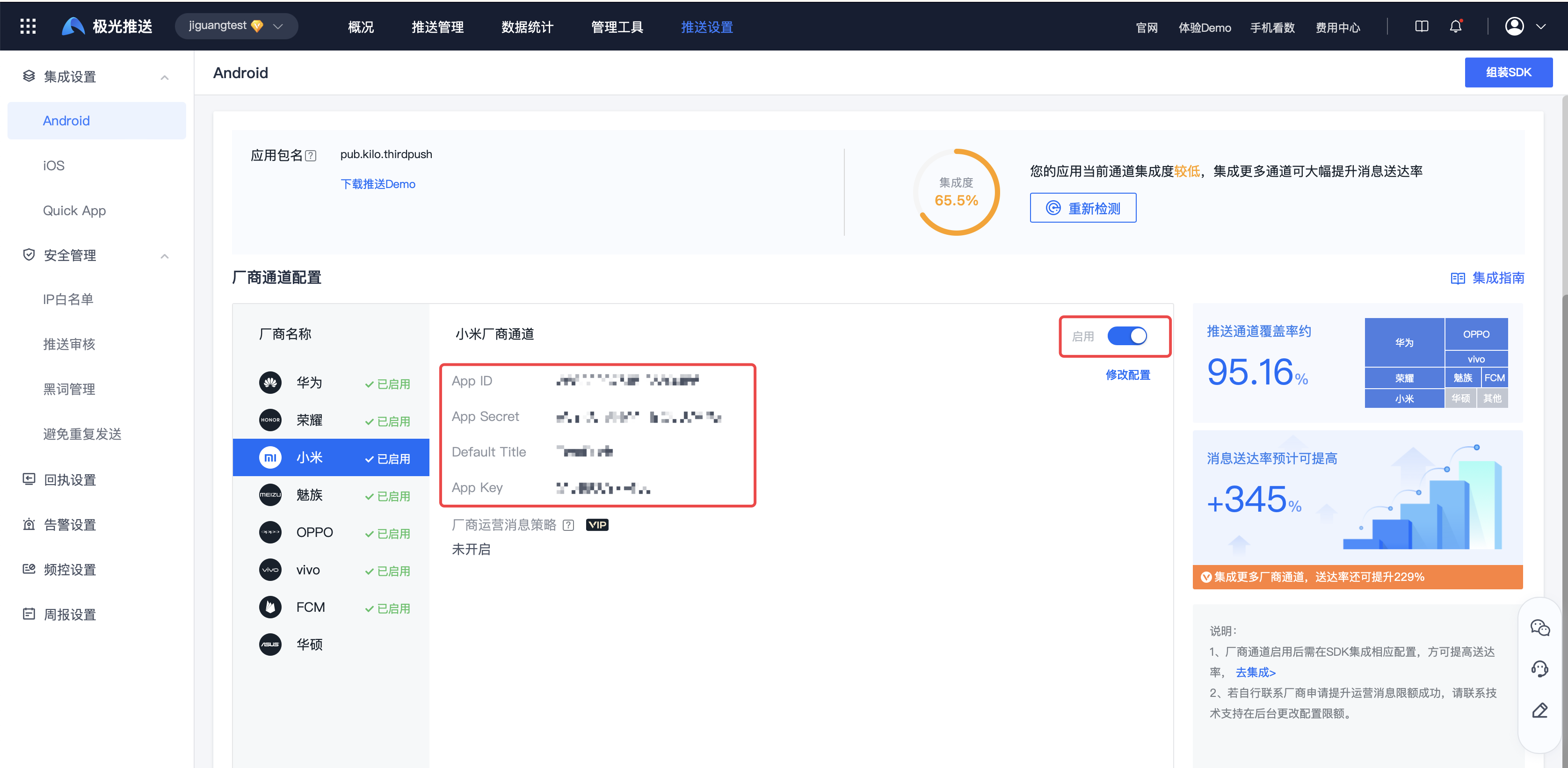Select 推送设置 tab
This screenshot has width=1568, height=768.
click(707, 27)
